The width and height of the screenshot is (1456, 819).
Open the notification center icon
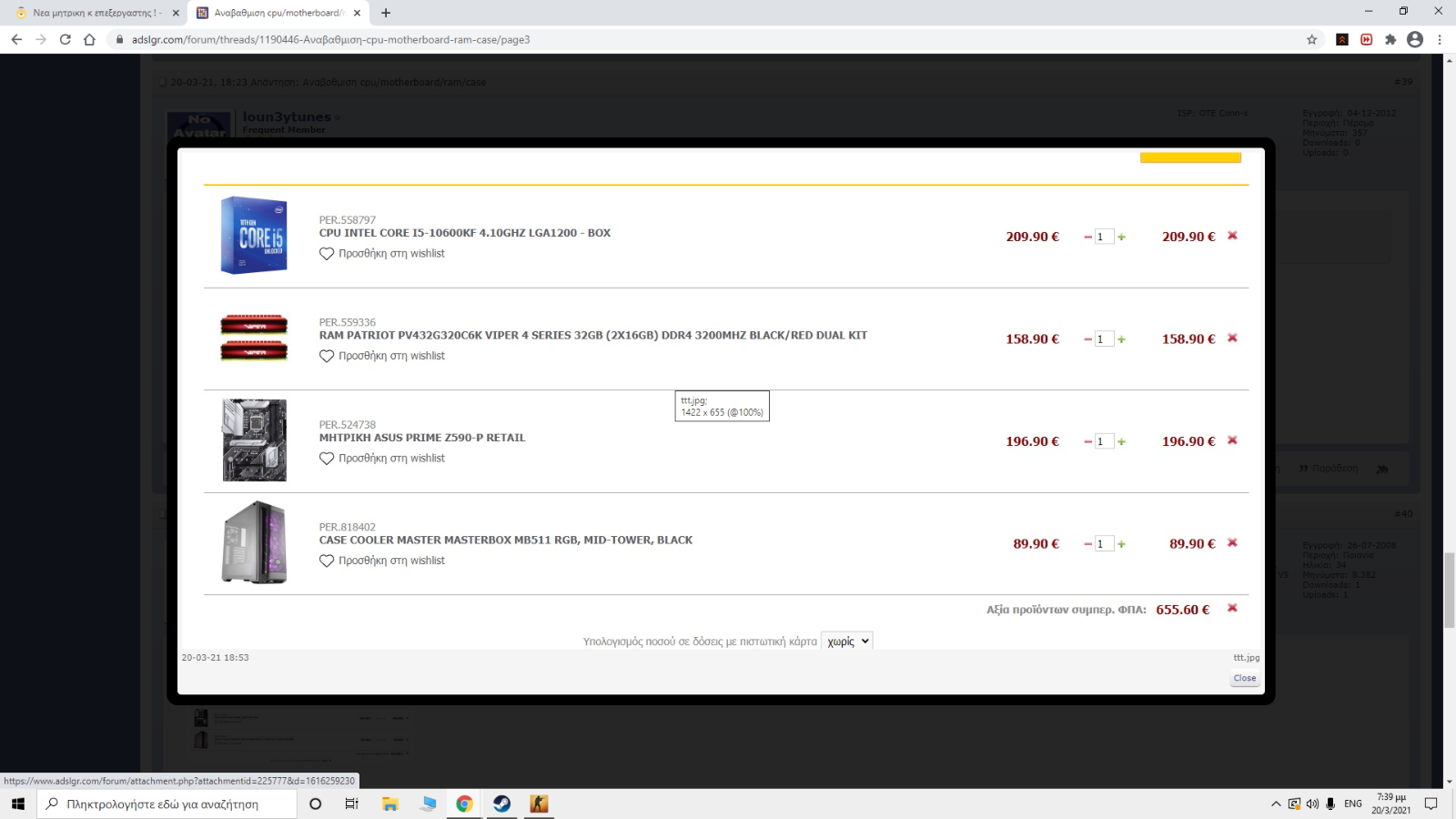coord(1431,804)
